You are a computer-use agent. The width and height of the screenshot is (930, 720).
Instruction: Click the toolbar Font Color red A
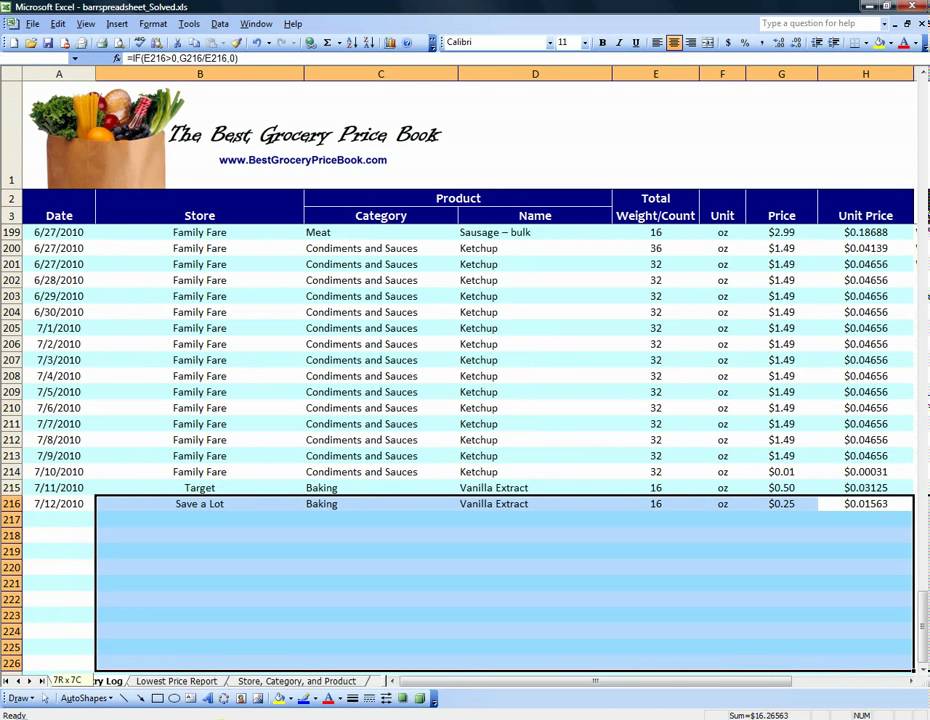904,43
